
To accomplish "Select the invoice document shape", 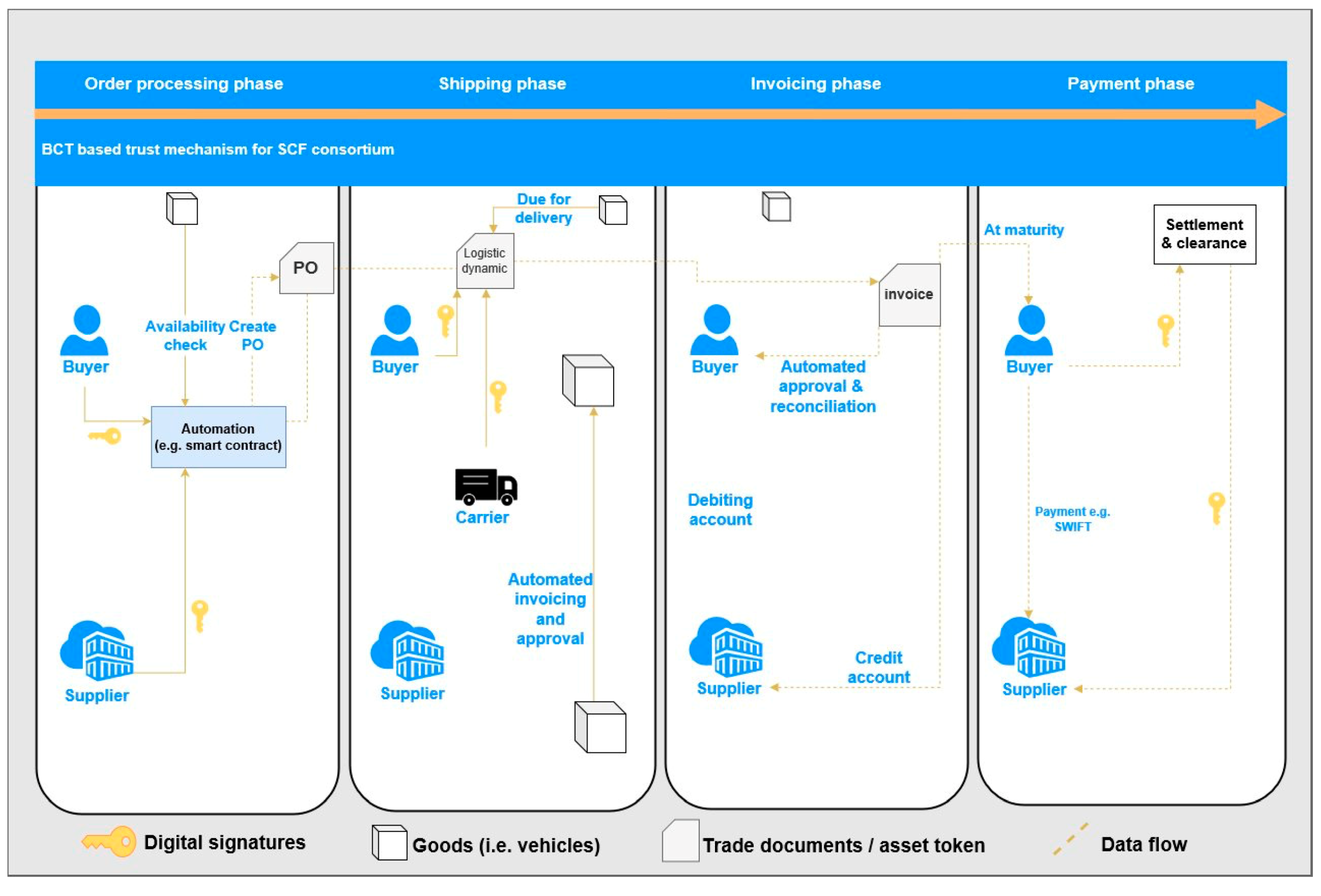I will pos(909,295).
